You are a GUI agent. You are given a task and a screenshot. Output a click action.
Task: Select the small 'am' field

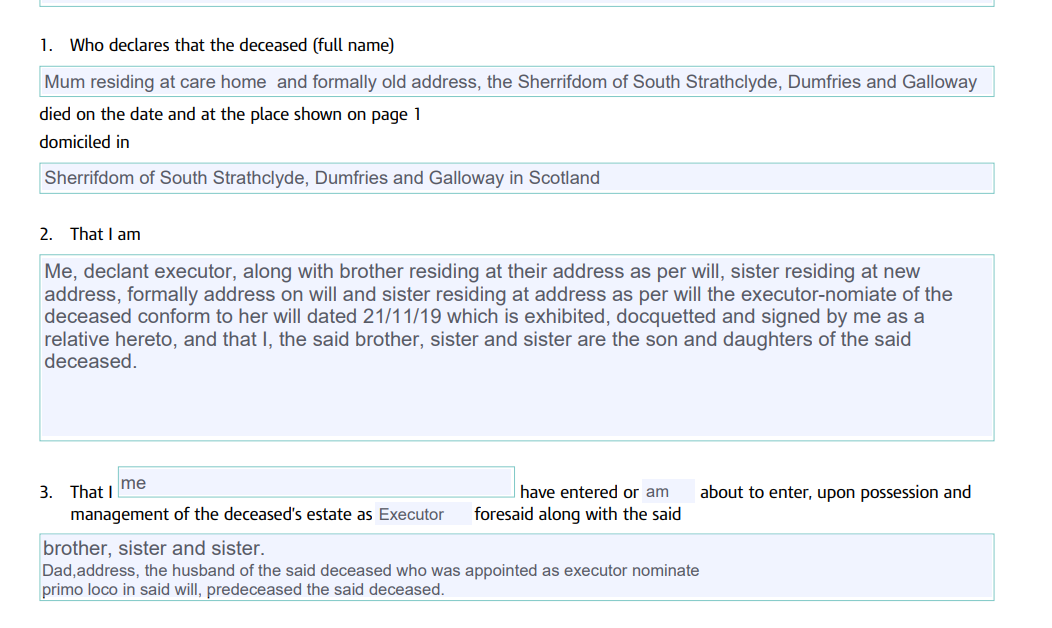668,492
